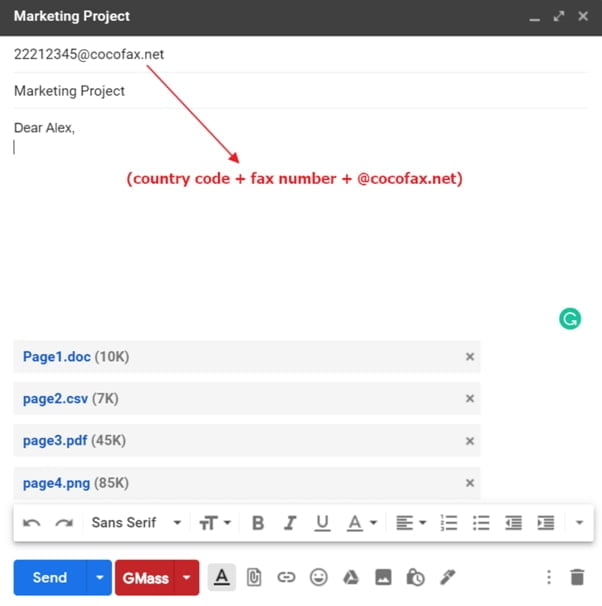Toggle italic formatting
602x606 pixels.
click(x=290, y=522)
